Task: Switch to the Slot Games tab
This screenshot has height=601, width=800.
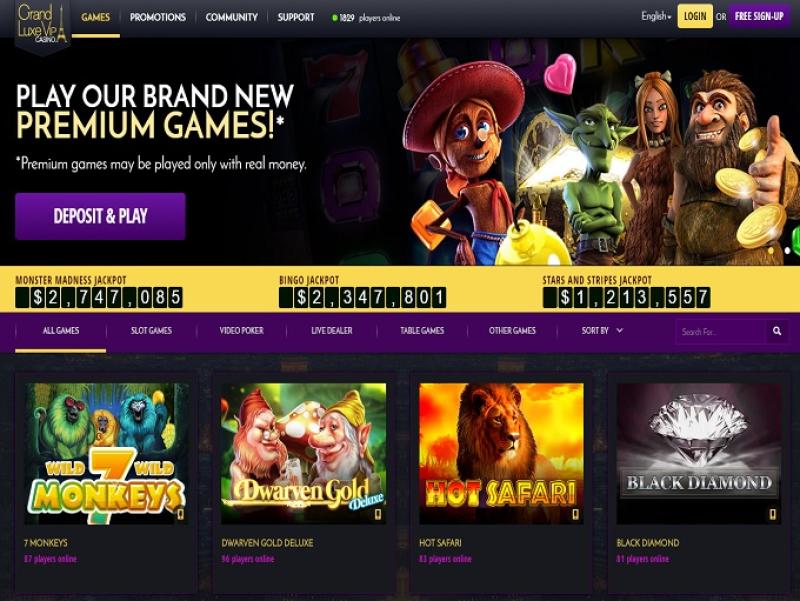Action: [x=151, y=331]
